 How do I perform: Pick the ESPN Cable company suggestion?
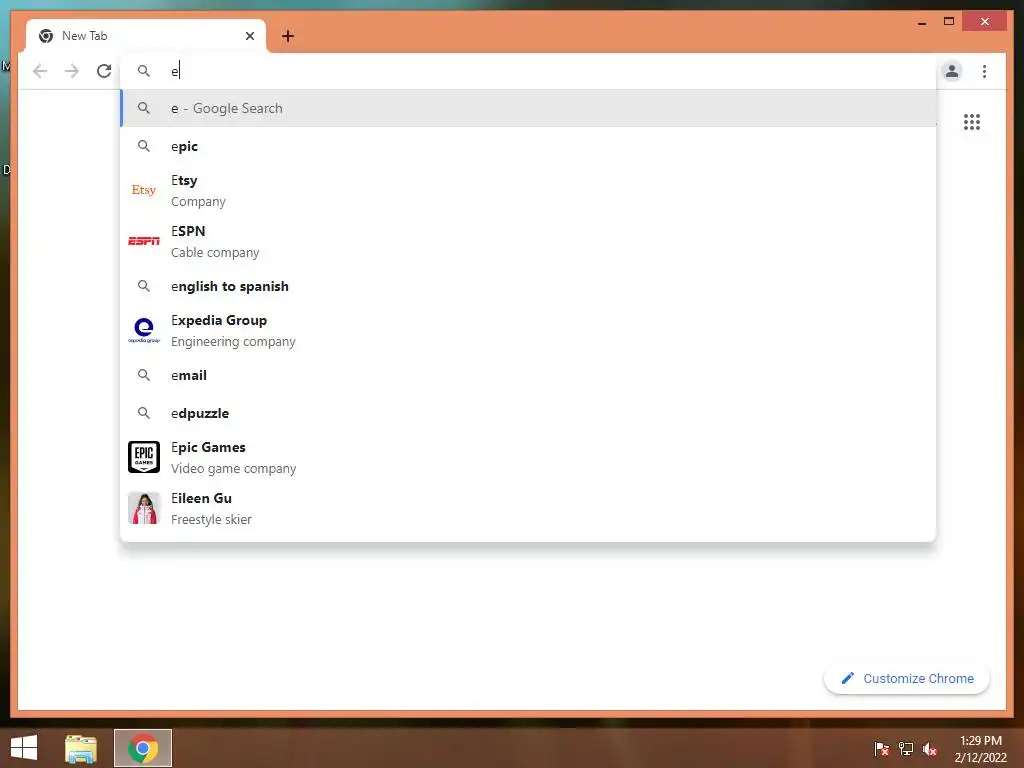(x=528, y=241)
